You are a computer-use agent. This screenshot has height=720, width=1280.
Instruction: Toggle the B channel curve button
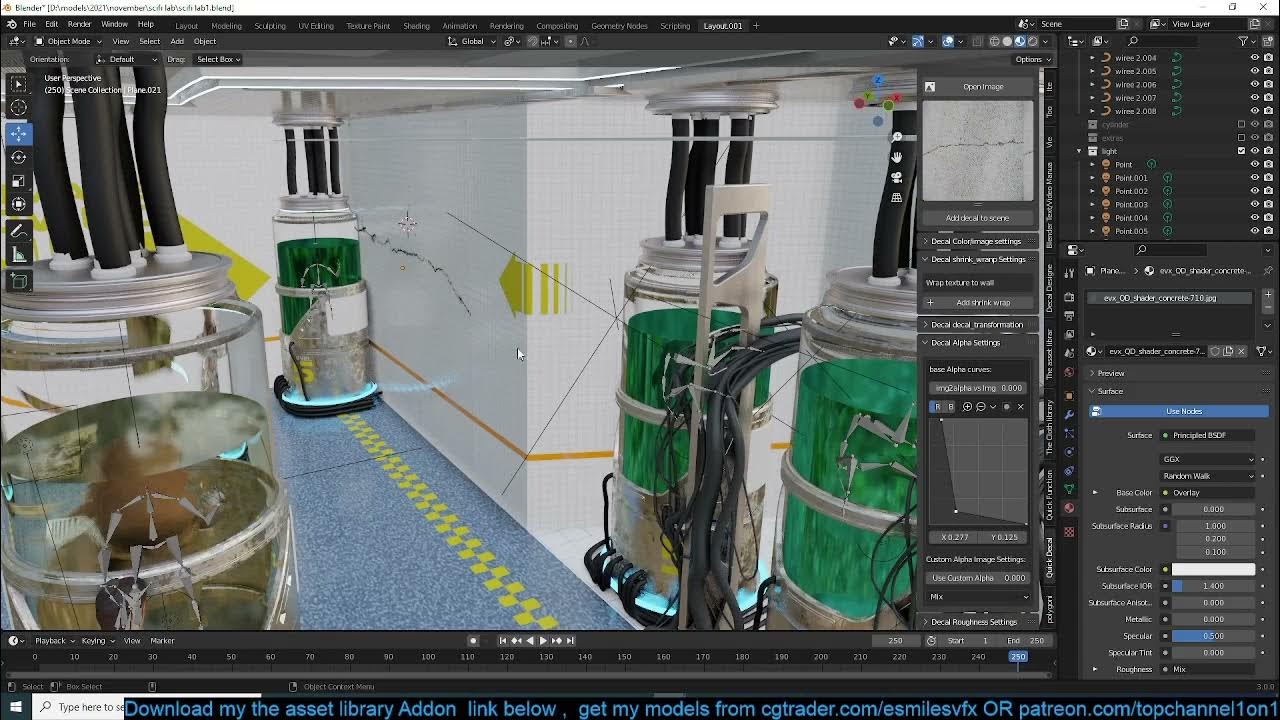[x=950, y=407]
